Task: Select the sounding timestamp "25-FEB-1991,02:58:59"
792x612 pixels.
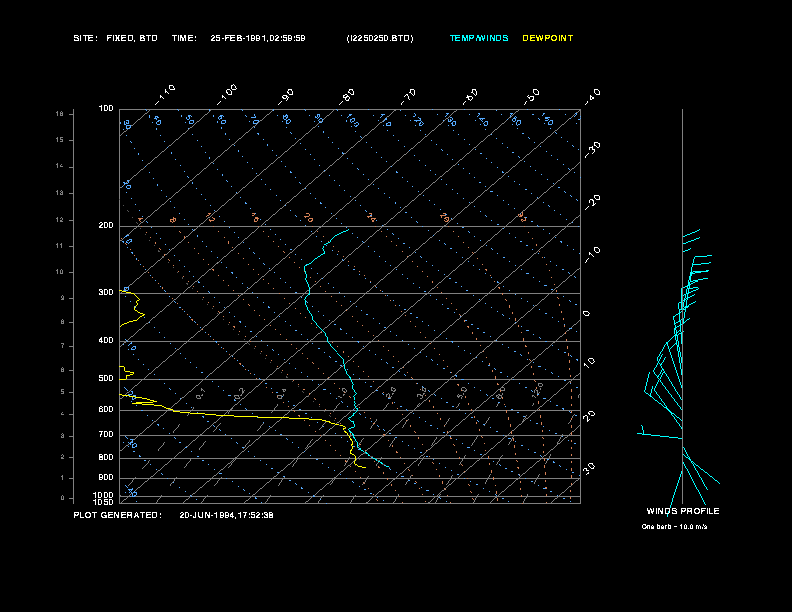Action: point(258,38)
